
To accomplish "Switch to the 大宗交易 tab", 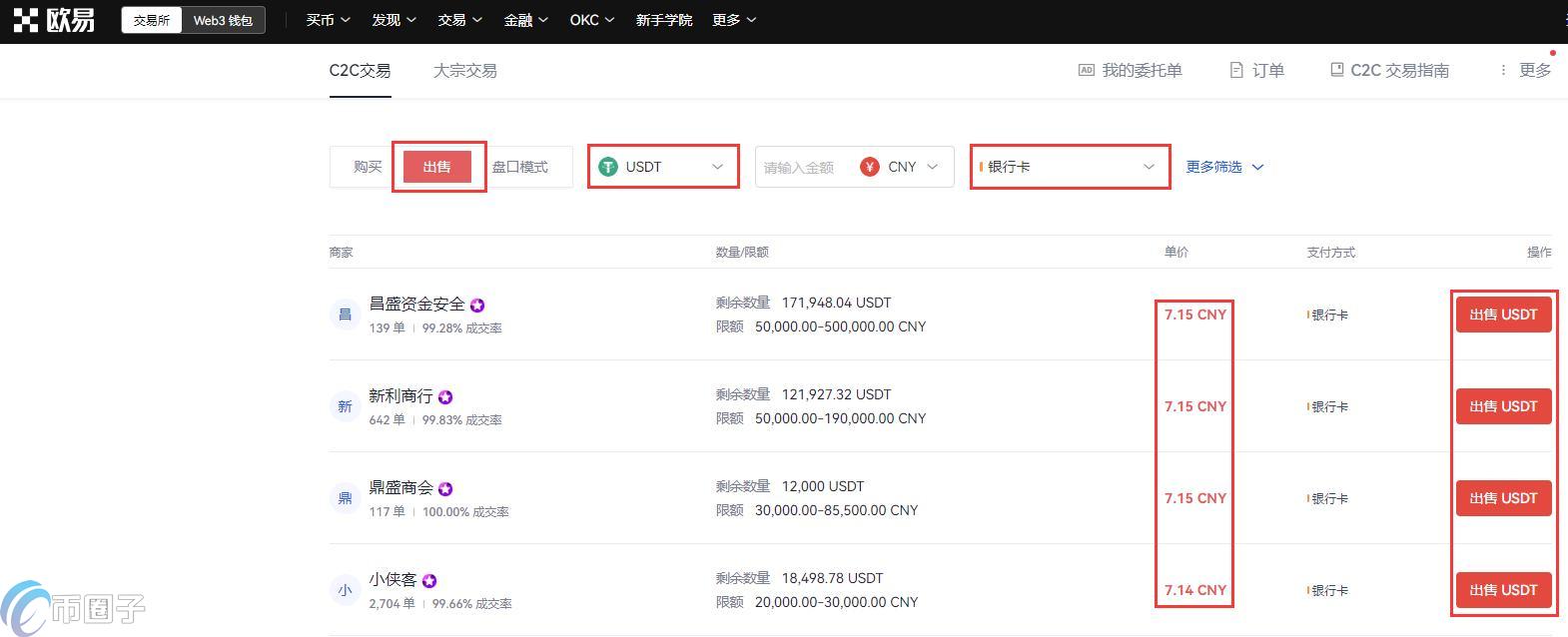I will click(464, 71).
